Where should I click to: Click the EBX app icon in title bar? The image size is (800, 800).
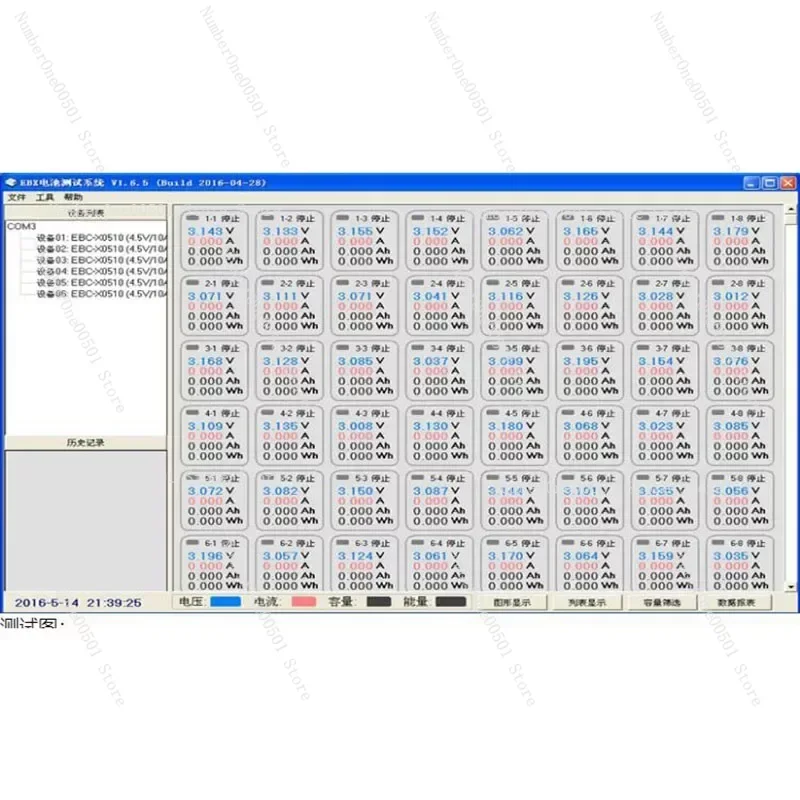[x=11, y=183]
